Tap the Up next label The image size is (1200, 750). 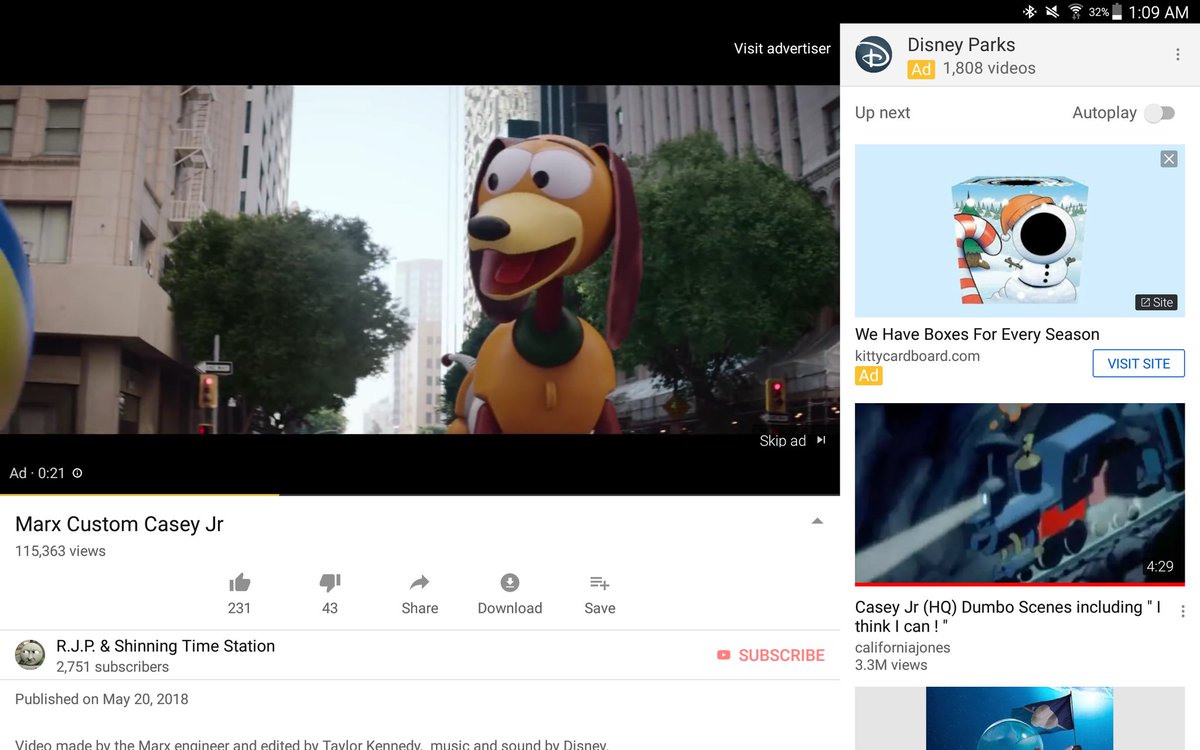[882, 113]
